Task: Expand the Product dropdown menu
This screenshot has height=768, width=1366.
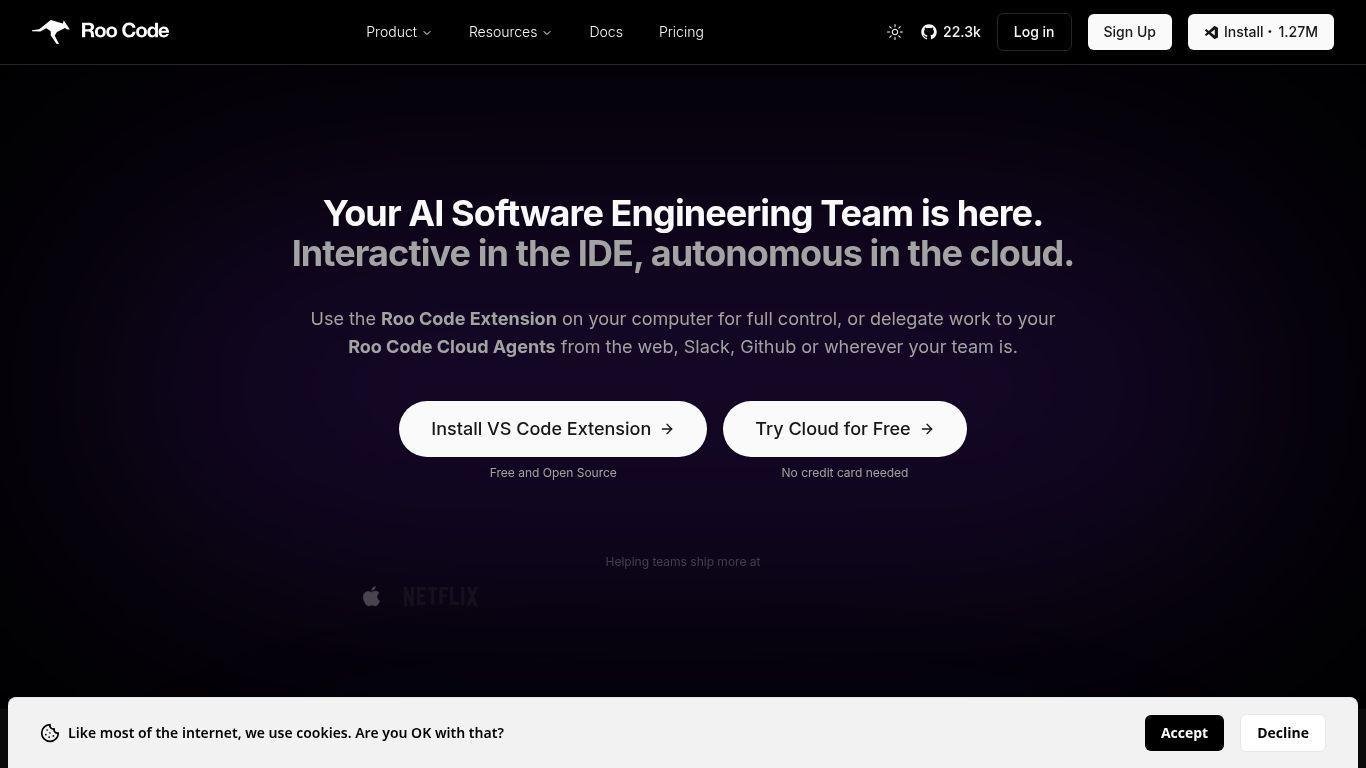Action: click(398, 32)
